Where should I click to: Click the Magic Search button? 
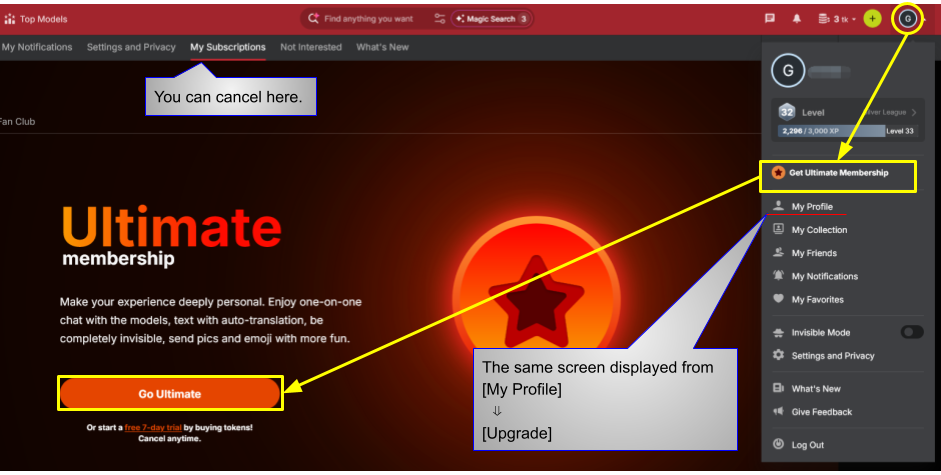[x=491, y=19]
